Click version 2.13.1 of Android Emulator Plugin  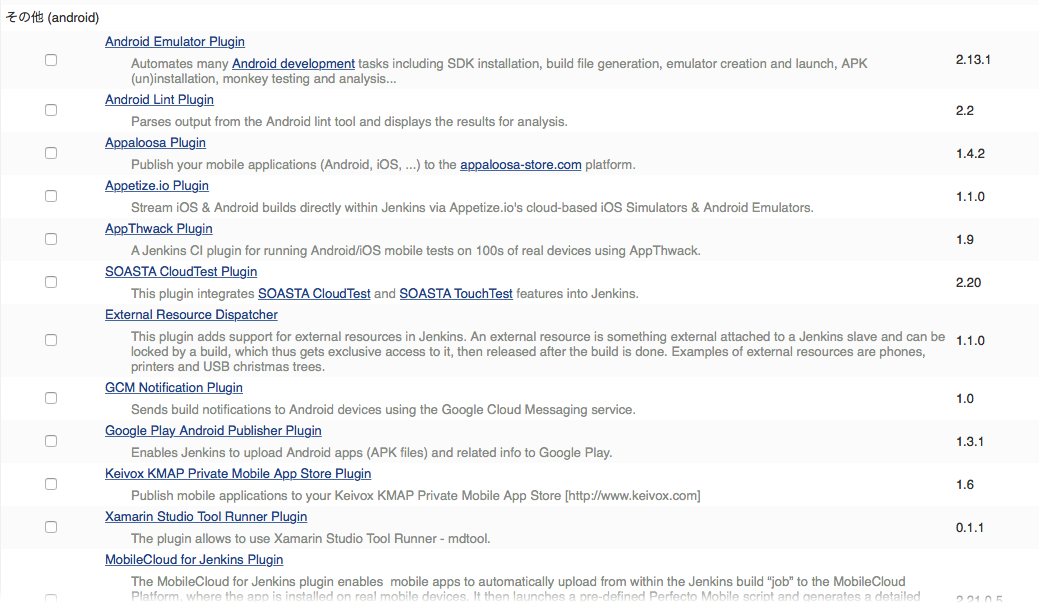pos(973,60)
